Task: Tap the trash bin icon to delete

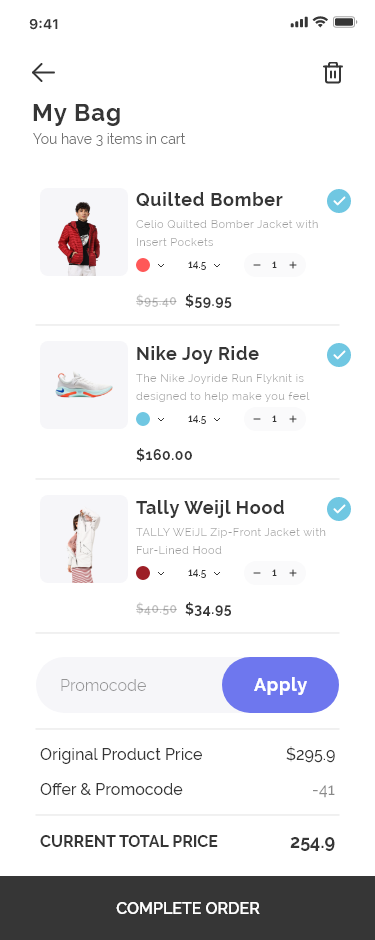Action: coord(332,73)
